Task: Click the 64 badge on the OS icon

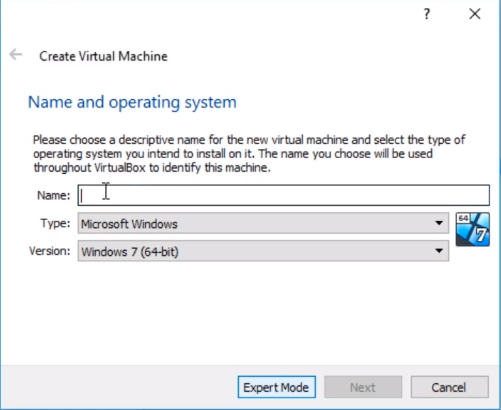Action: click(x=463, y=218)
